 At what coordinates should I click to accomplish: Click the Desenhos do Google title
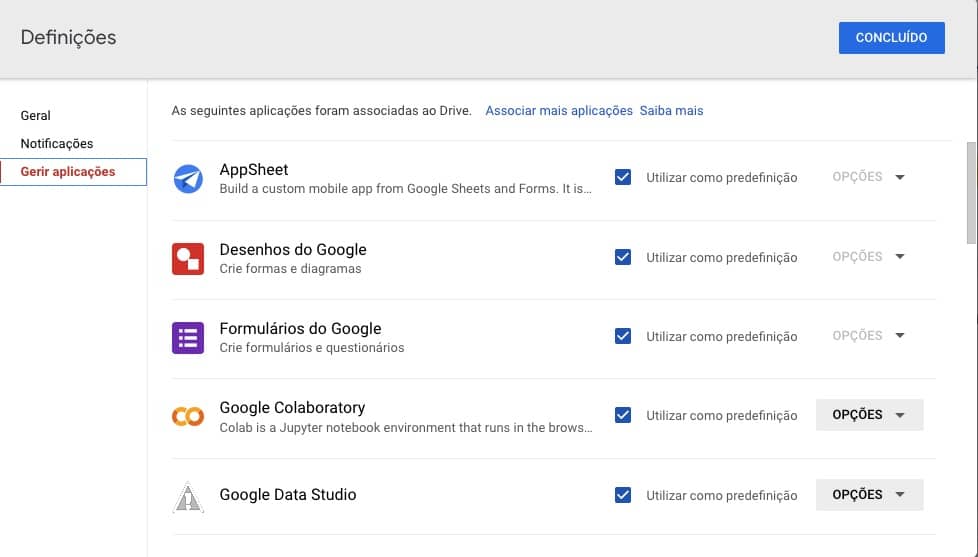(293, 249)
